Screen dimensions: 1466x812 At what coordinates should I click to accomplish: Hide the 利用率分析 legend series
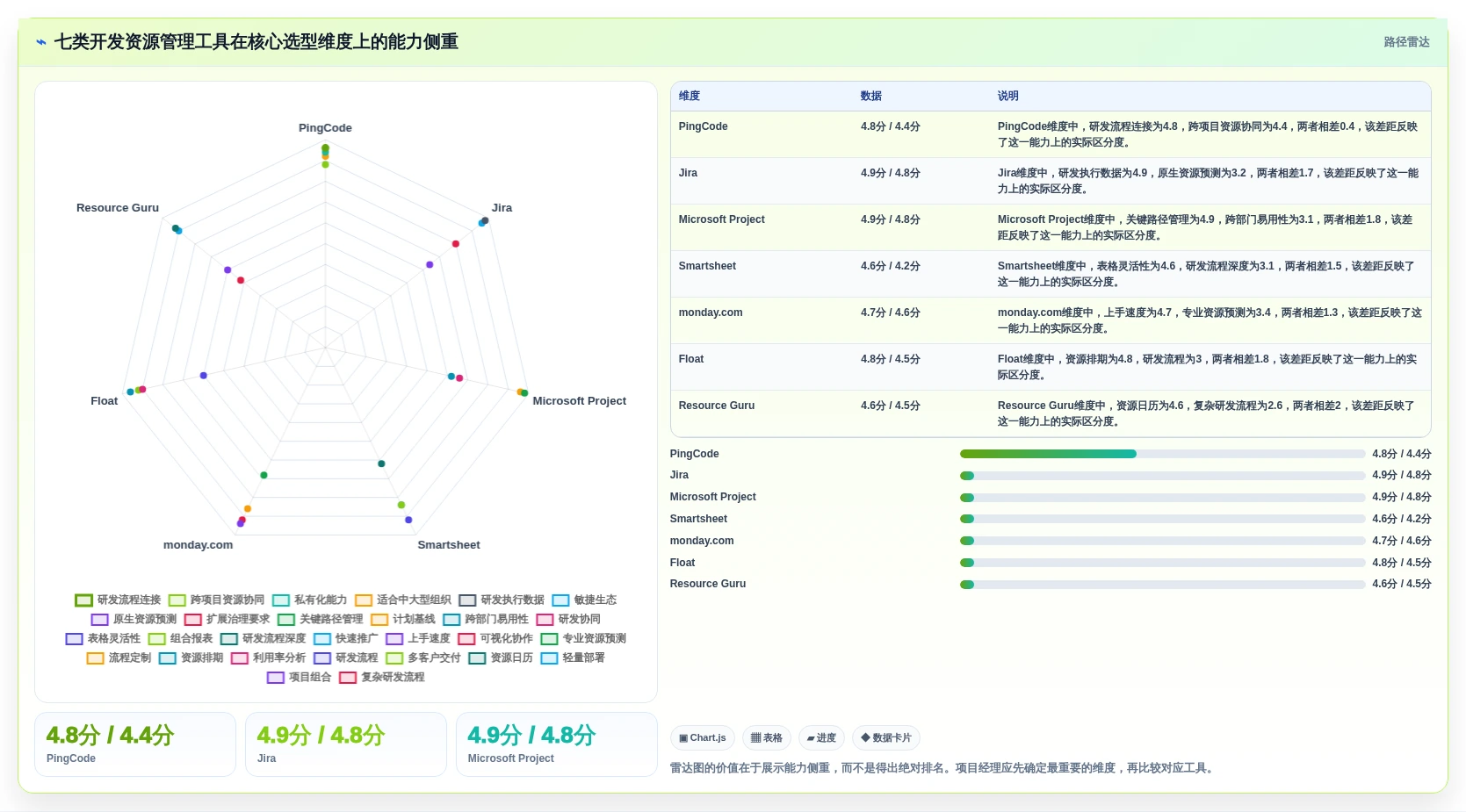[x=268, y=658]
